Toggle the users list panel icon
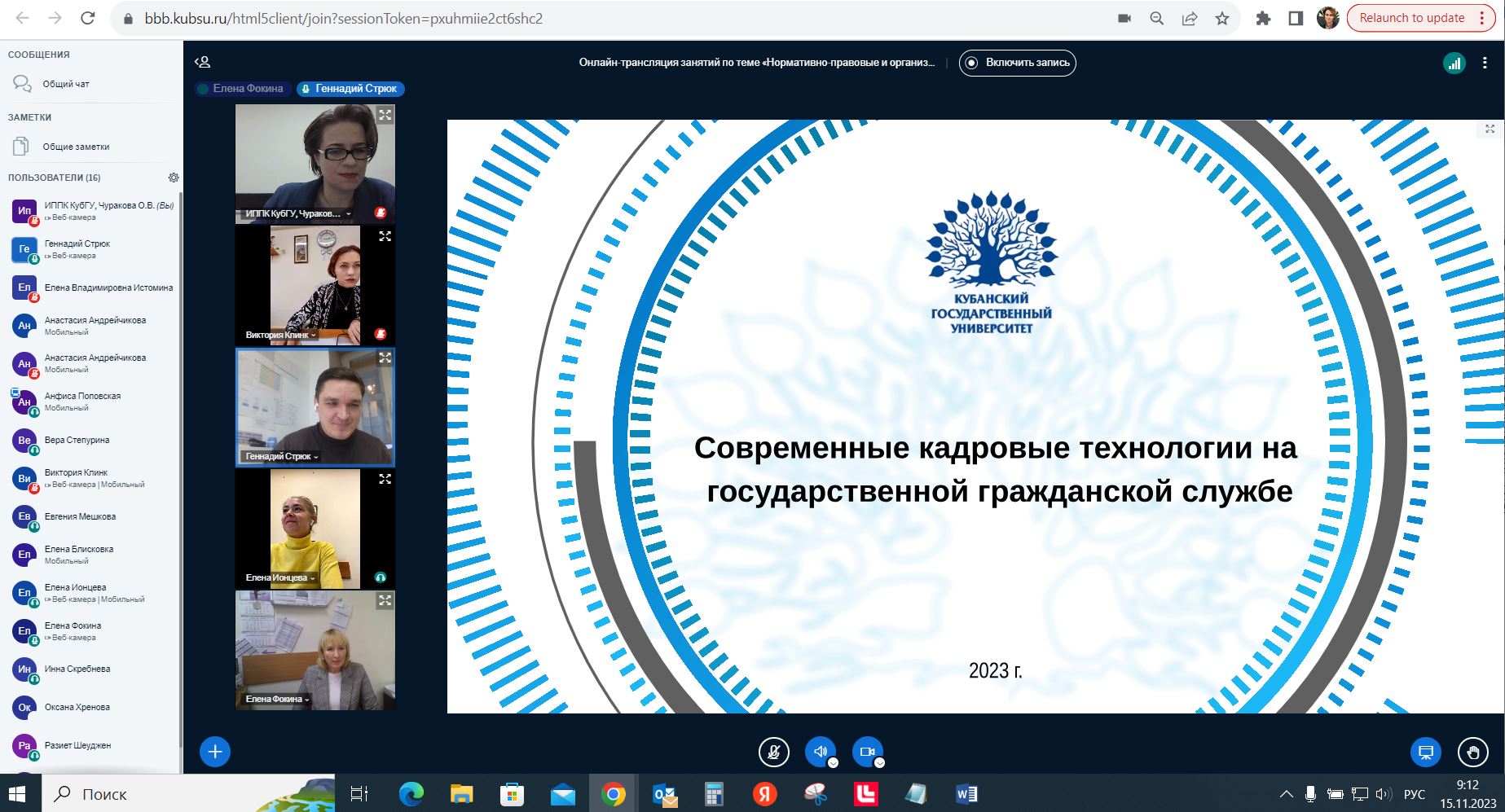1505x812 pixels. coord(203,62)
